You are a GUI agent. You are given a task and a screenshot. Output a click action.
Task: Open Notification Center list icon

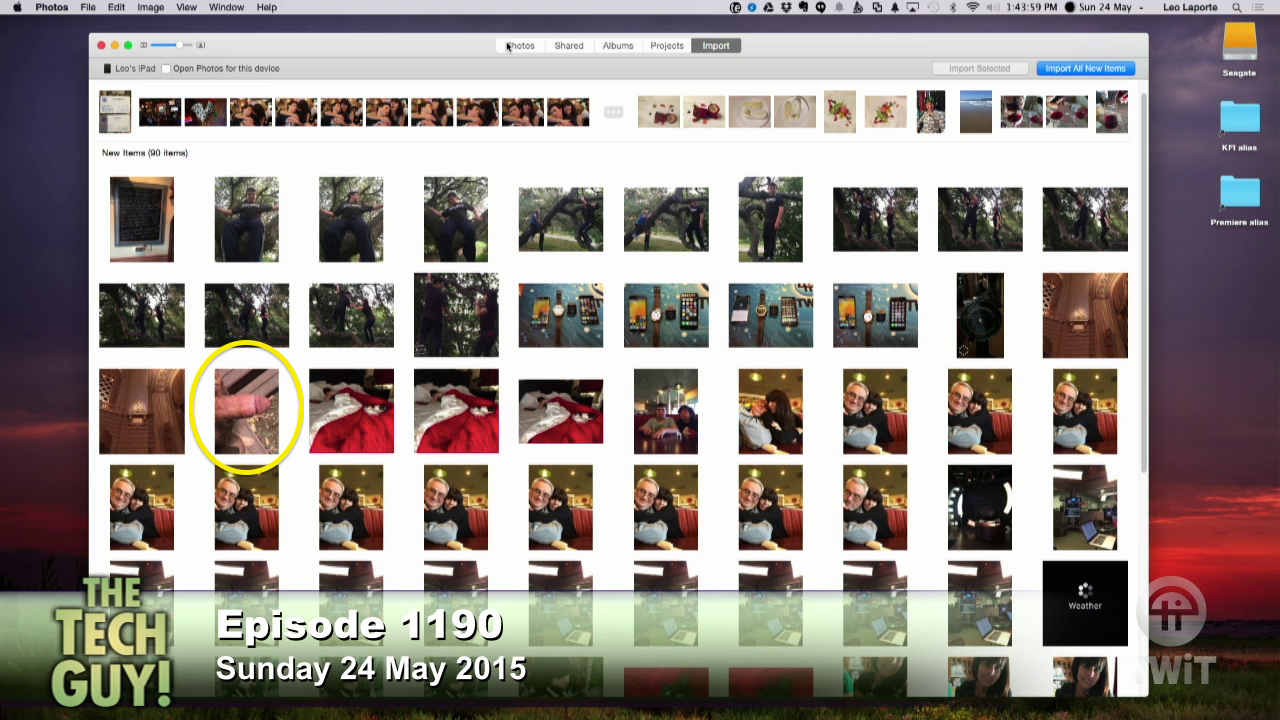(1258, 7)
